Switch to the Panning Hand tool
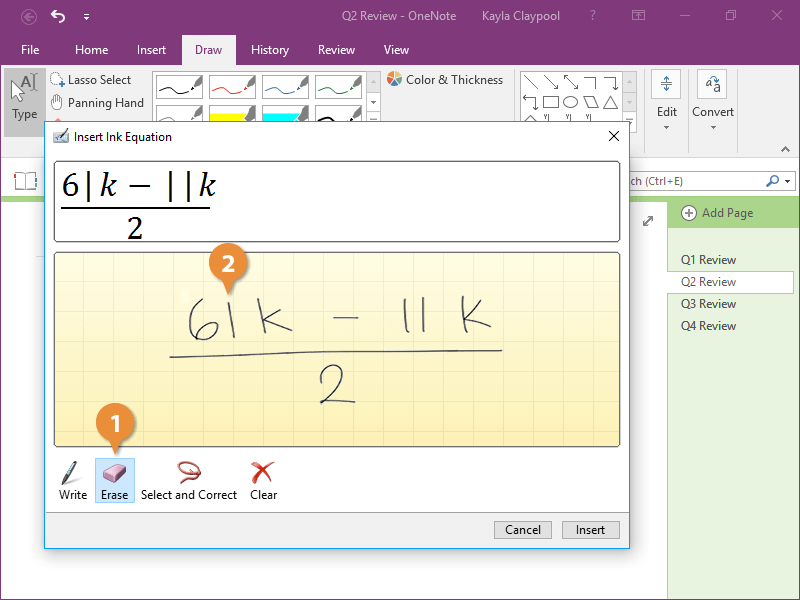This screenshot has width=800, height=600. pos(97,103)
